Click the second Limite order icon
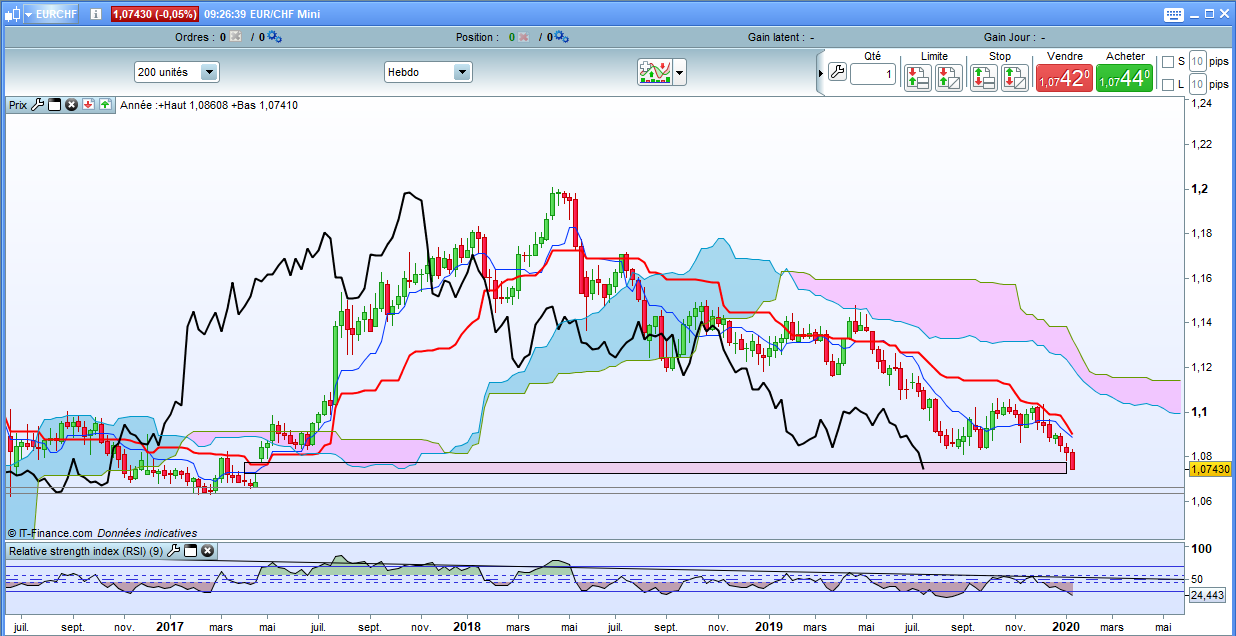The image size is (1236, 636). [949, 77]
